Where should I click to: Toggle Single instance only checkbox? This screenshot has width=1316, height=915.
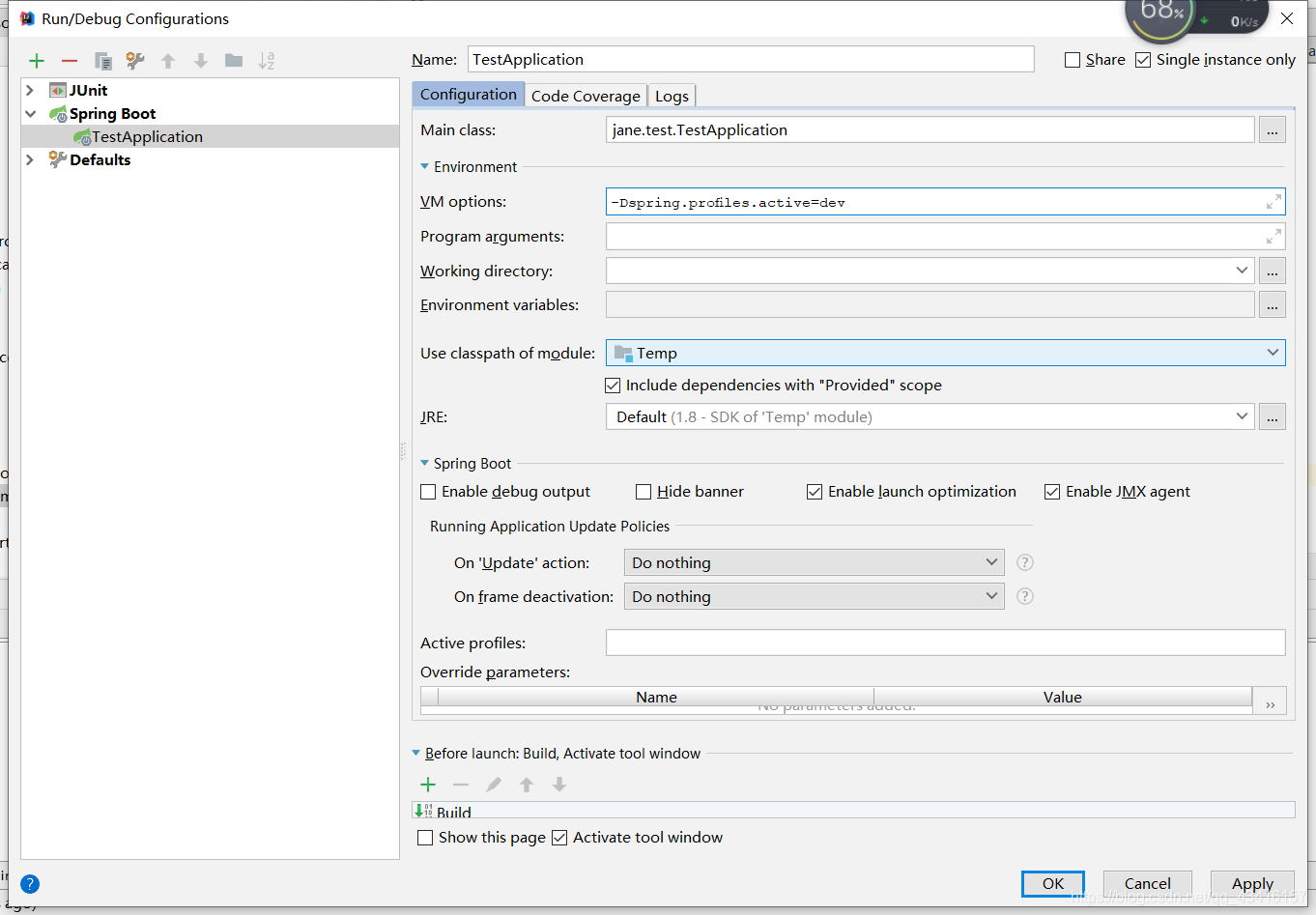coord(1143,60)
